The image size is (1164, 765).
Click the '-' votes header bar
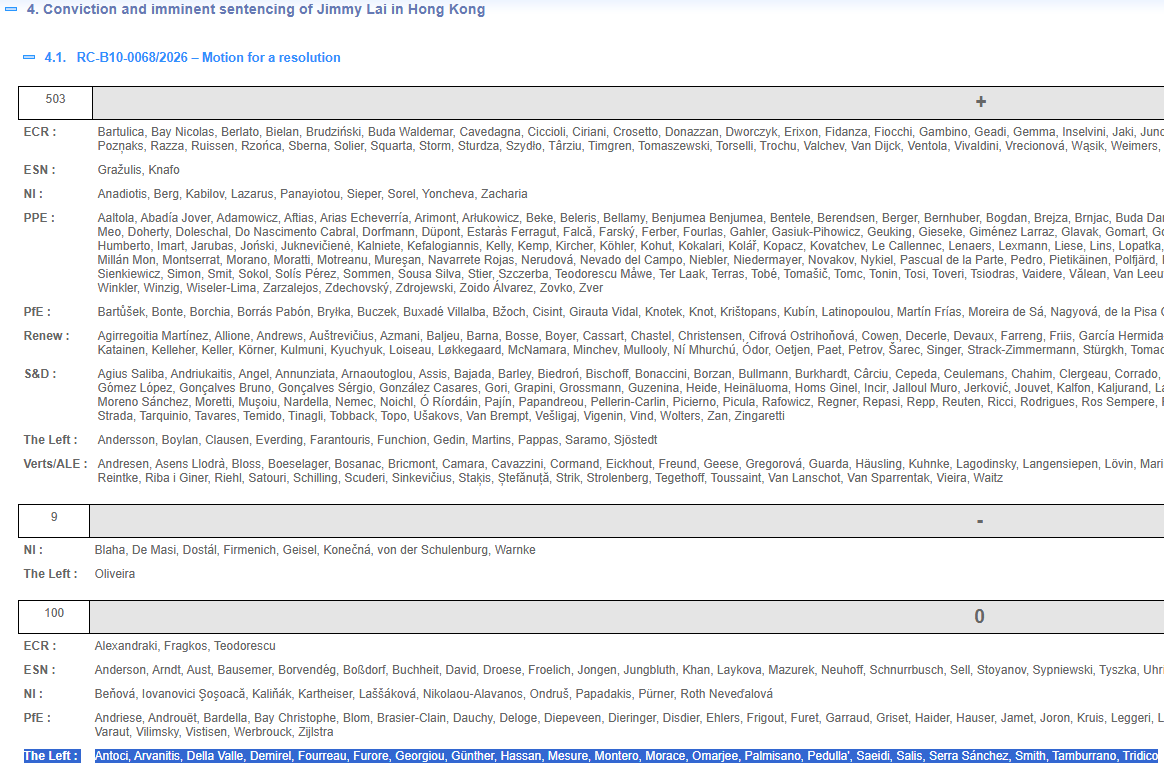[627, 521]
